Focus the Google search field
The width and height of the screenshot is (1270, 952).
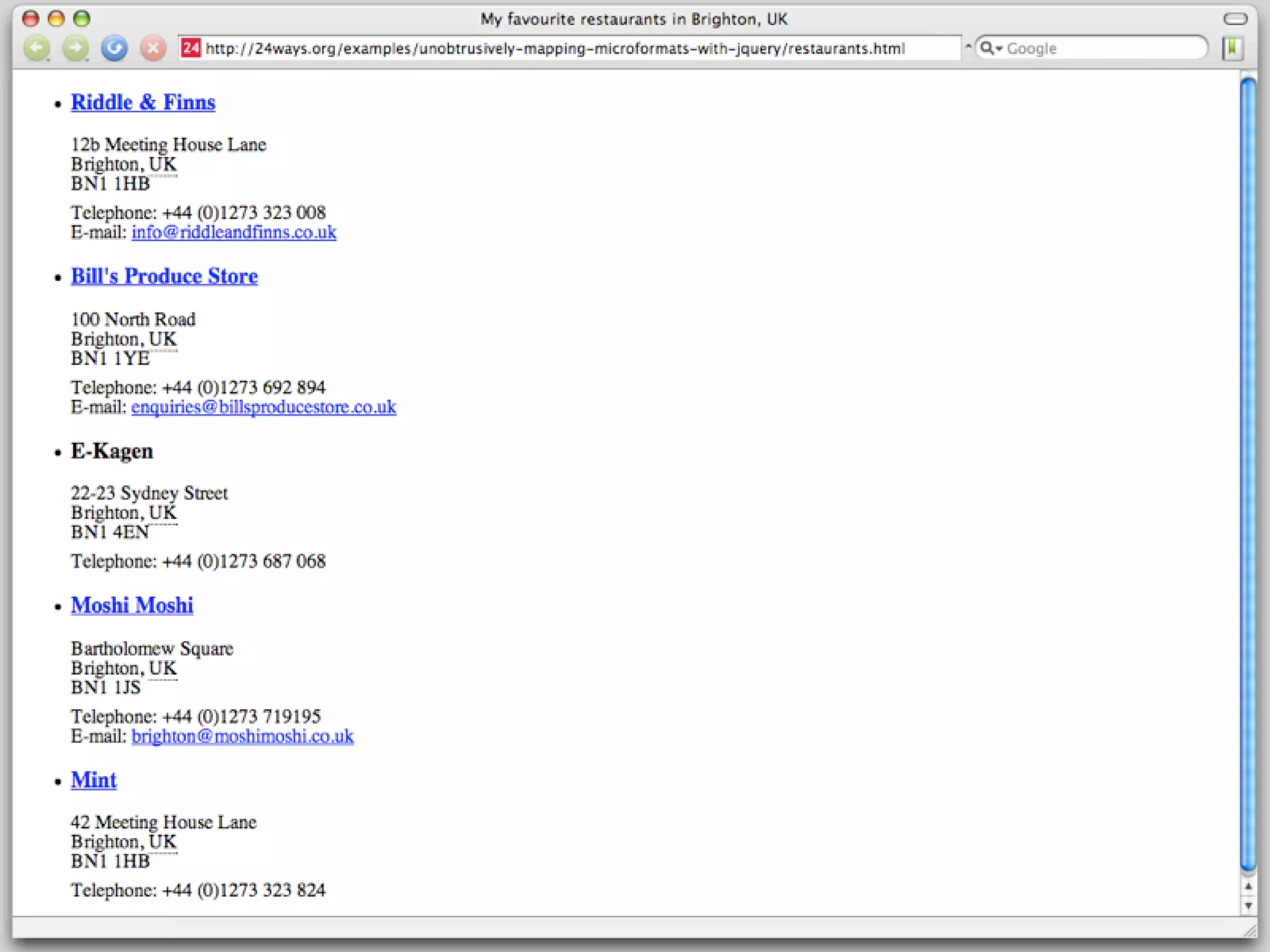[x=1091, y=48]
